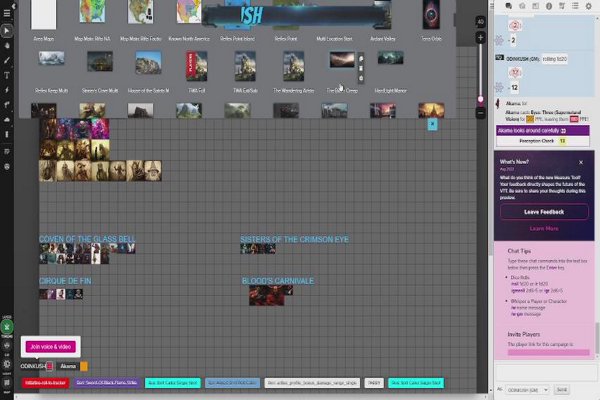The height and width of the screenshot is (400, 600).
Task: Click the Cirque de Fin label
Action: pos(65,281)
